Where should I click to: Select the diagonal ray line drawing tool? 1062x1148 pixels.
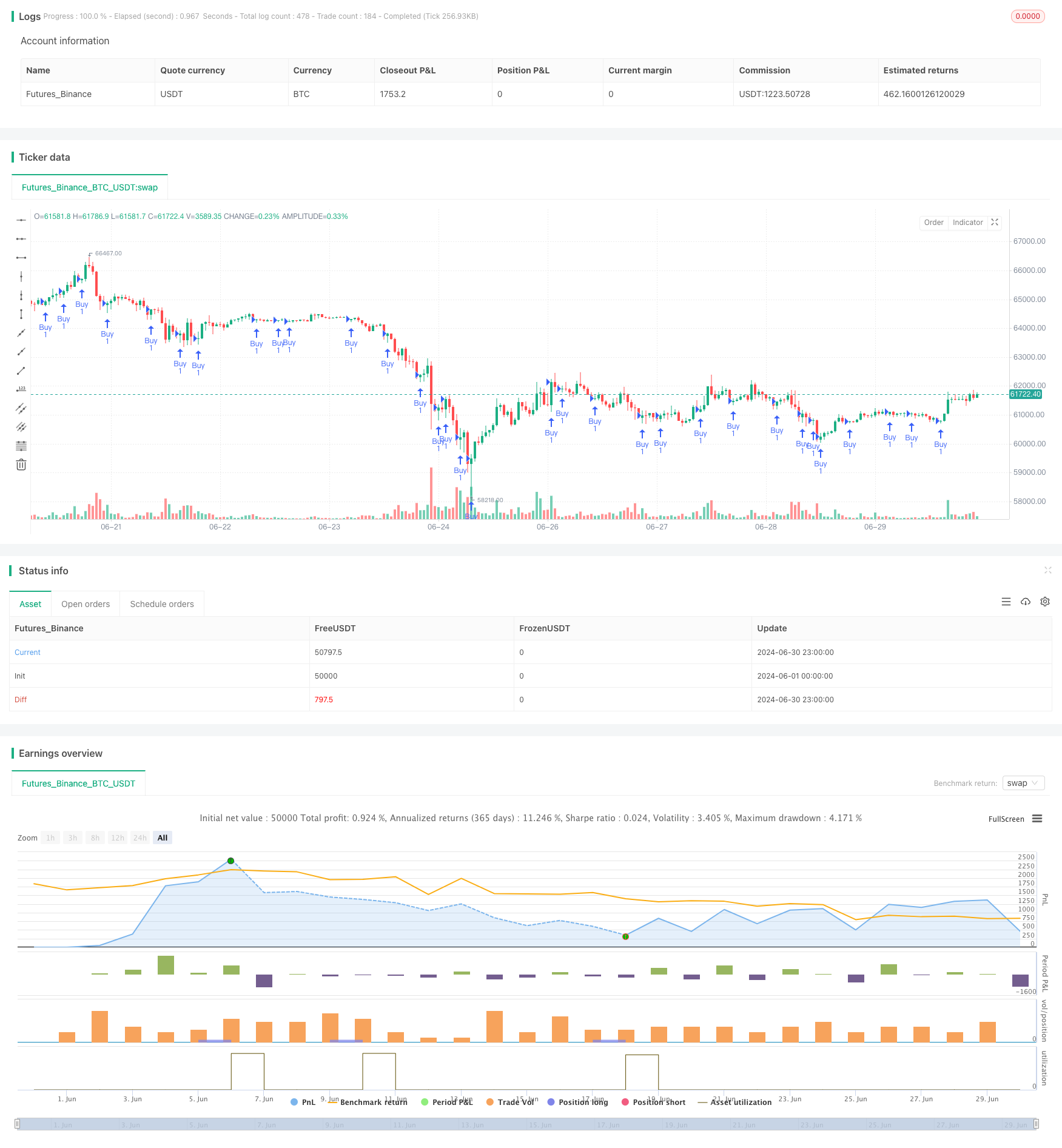[x=21, y=352]
